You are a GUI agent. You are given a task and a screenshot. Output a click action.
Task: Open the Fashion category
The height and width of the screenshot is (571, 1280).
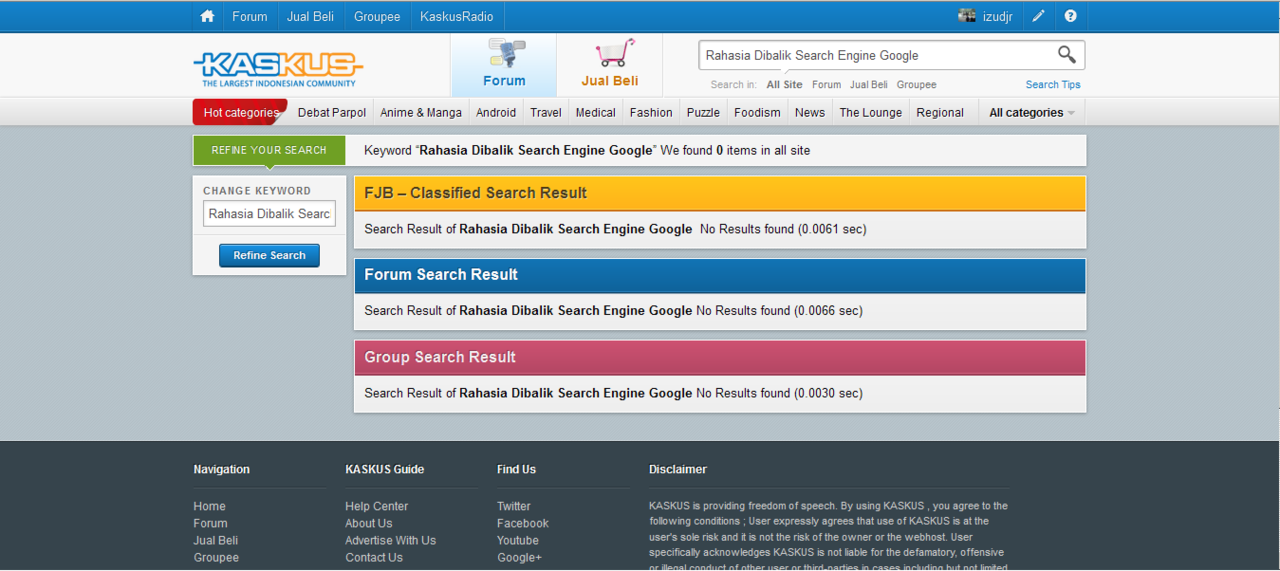point(651,113)
